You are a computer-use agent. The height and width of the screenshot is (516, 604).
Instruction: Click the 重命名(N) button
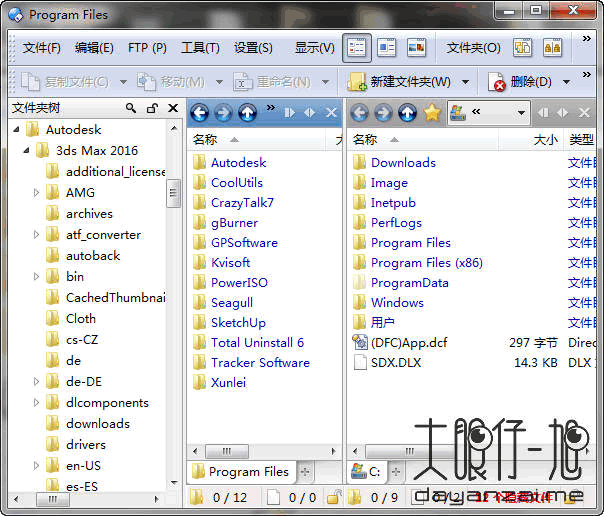272,82
